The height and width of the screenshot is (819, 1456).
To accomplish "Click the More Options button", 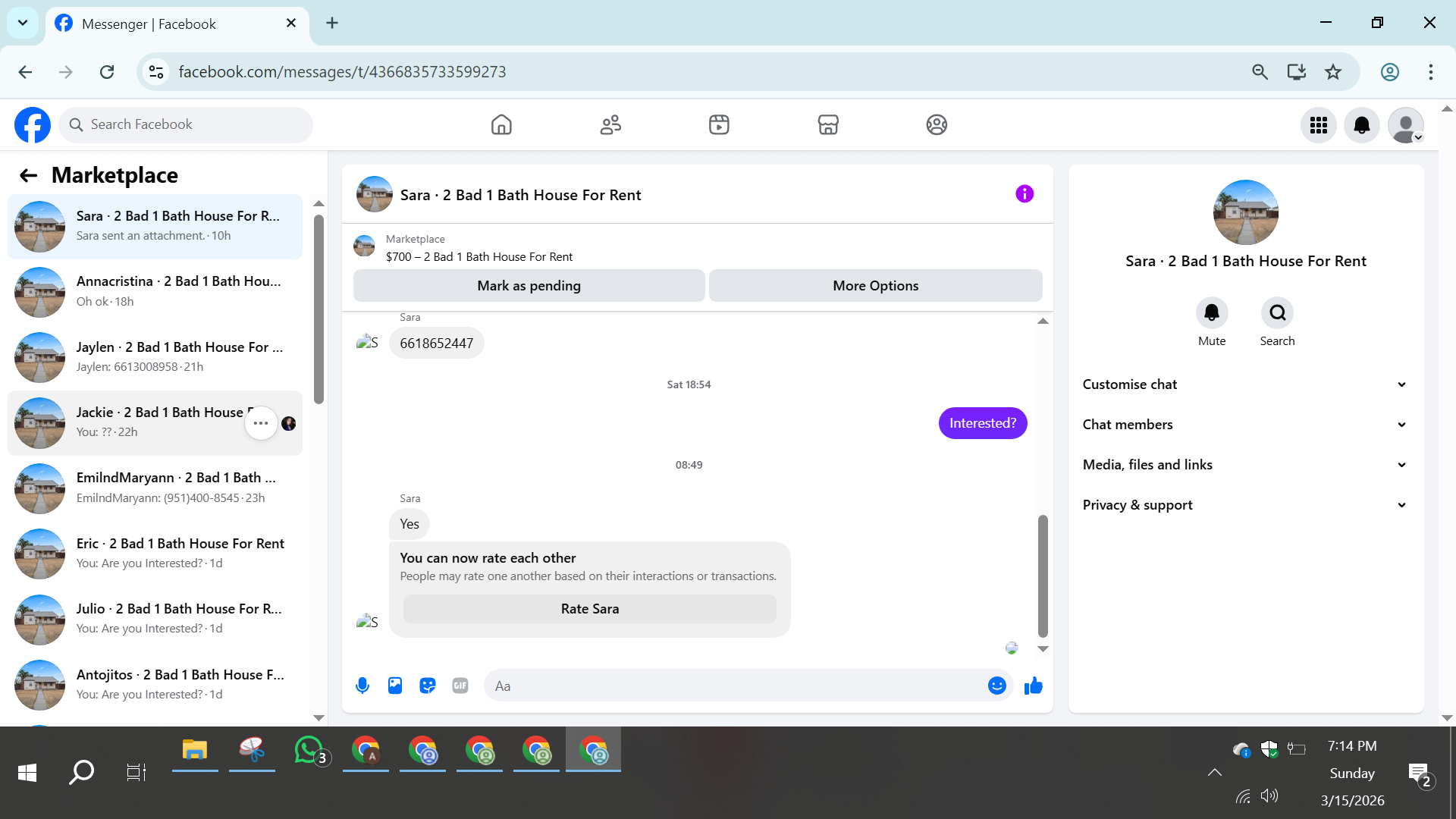I will point(876,286).
